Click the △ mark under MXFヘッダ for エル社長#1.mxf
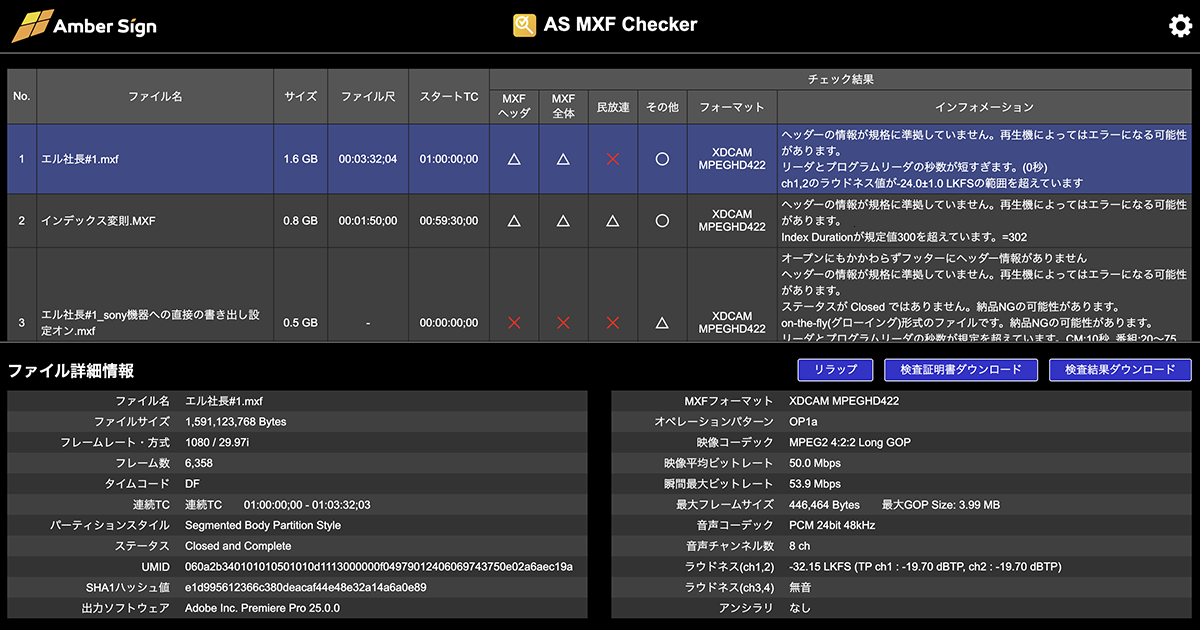 click(x=513, y=159)
